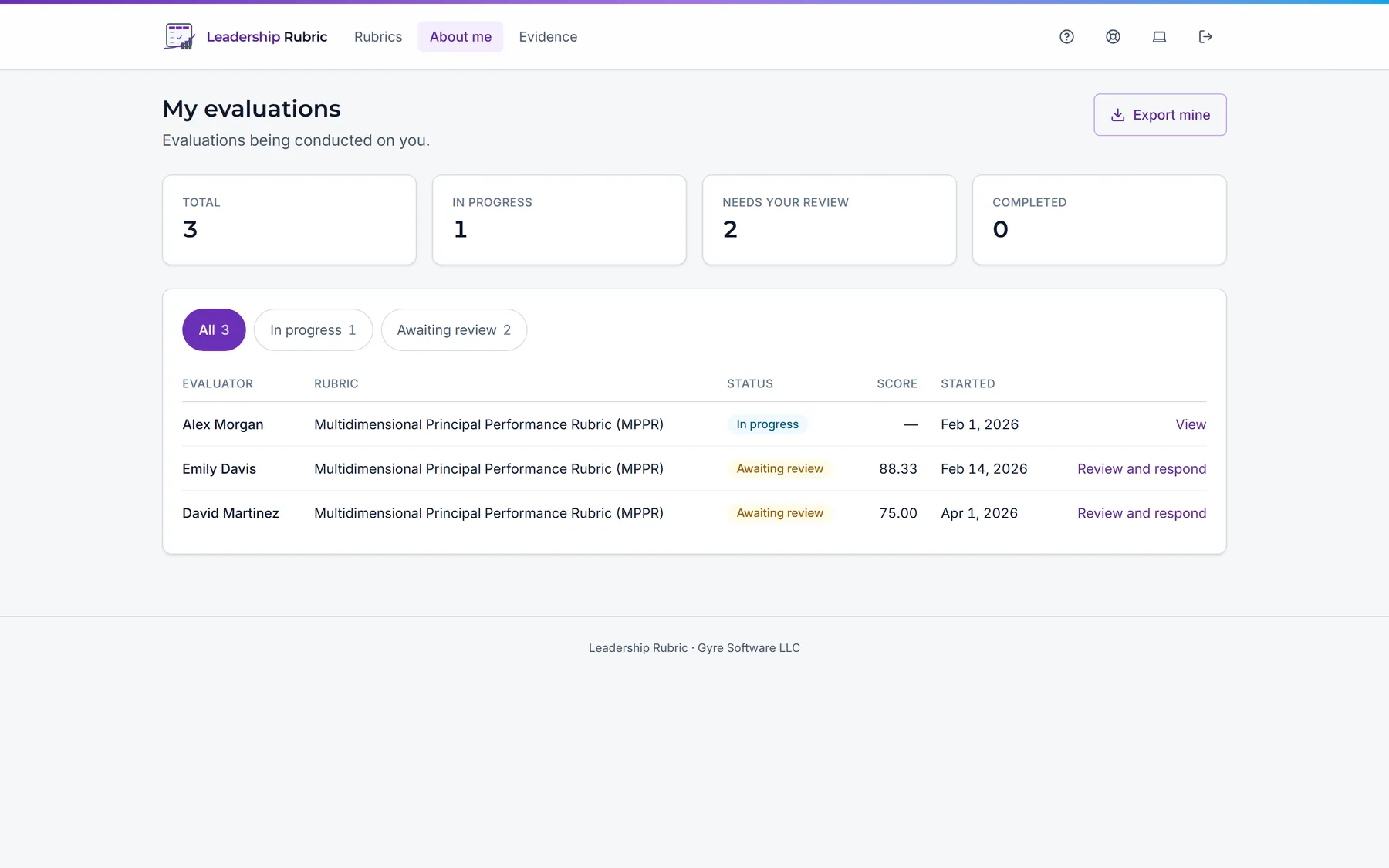Click the In progress status badge in Alex Morgan's row
This screenshot has width=1389, height=868.
coord(768,424)
